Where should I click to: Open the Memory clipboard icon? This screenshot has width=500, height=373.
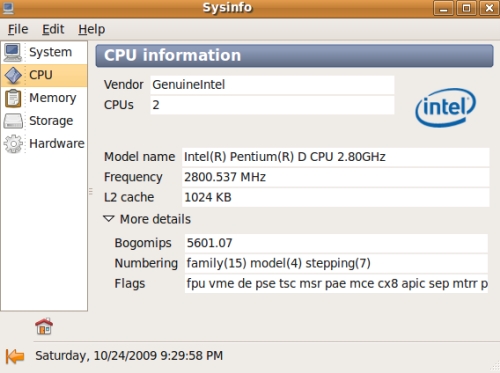[13, 98]
